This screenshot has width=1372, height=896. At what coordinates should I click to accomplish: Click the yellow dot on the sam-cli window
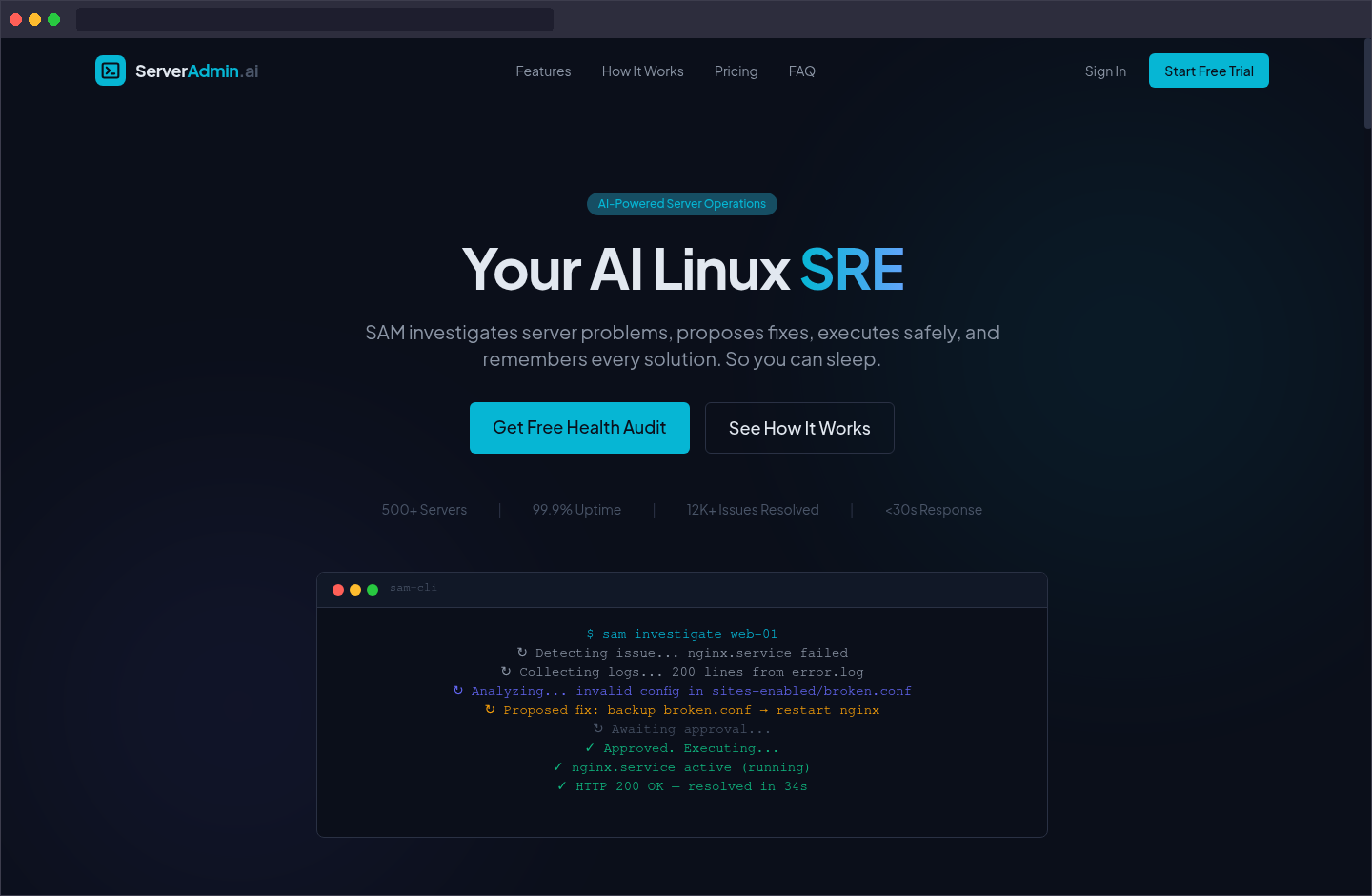point(355,589)
